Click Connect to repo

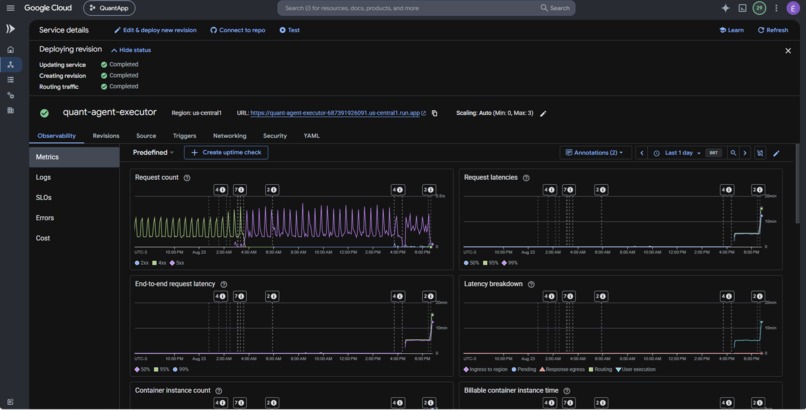(237, 30)
